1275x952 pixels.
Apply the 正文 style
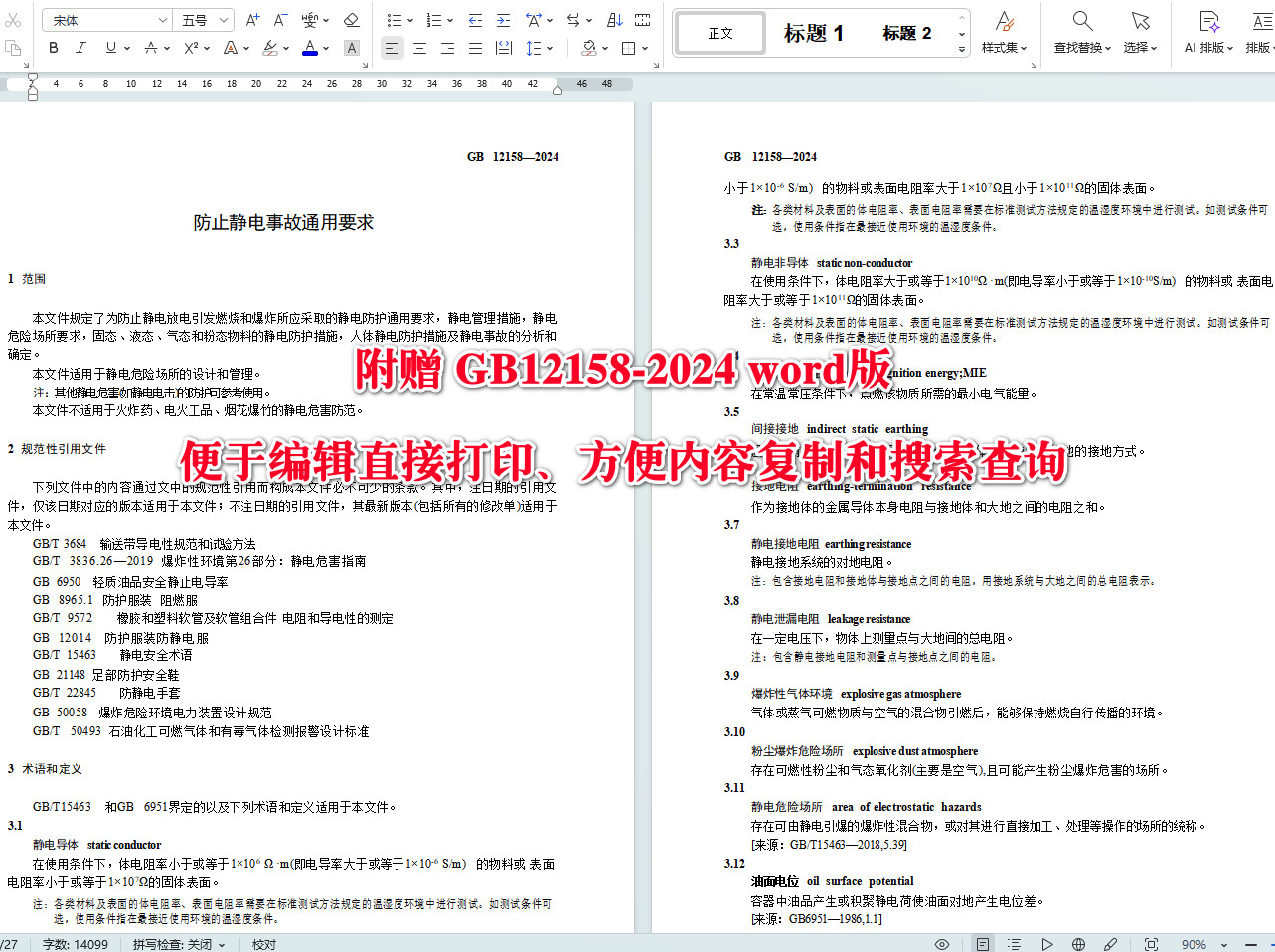click(721, 33)
